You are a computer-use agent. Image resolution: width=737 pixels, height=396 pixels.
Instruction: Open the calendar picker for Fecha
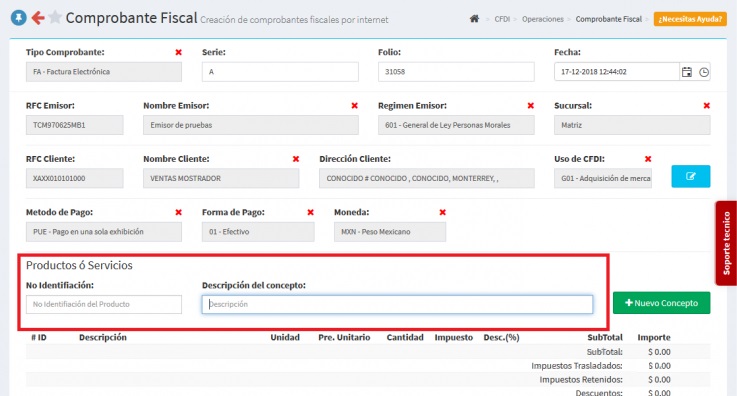(687, 72)
